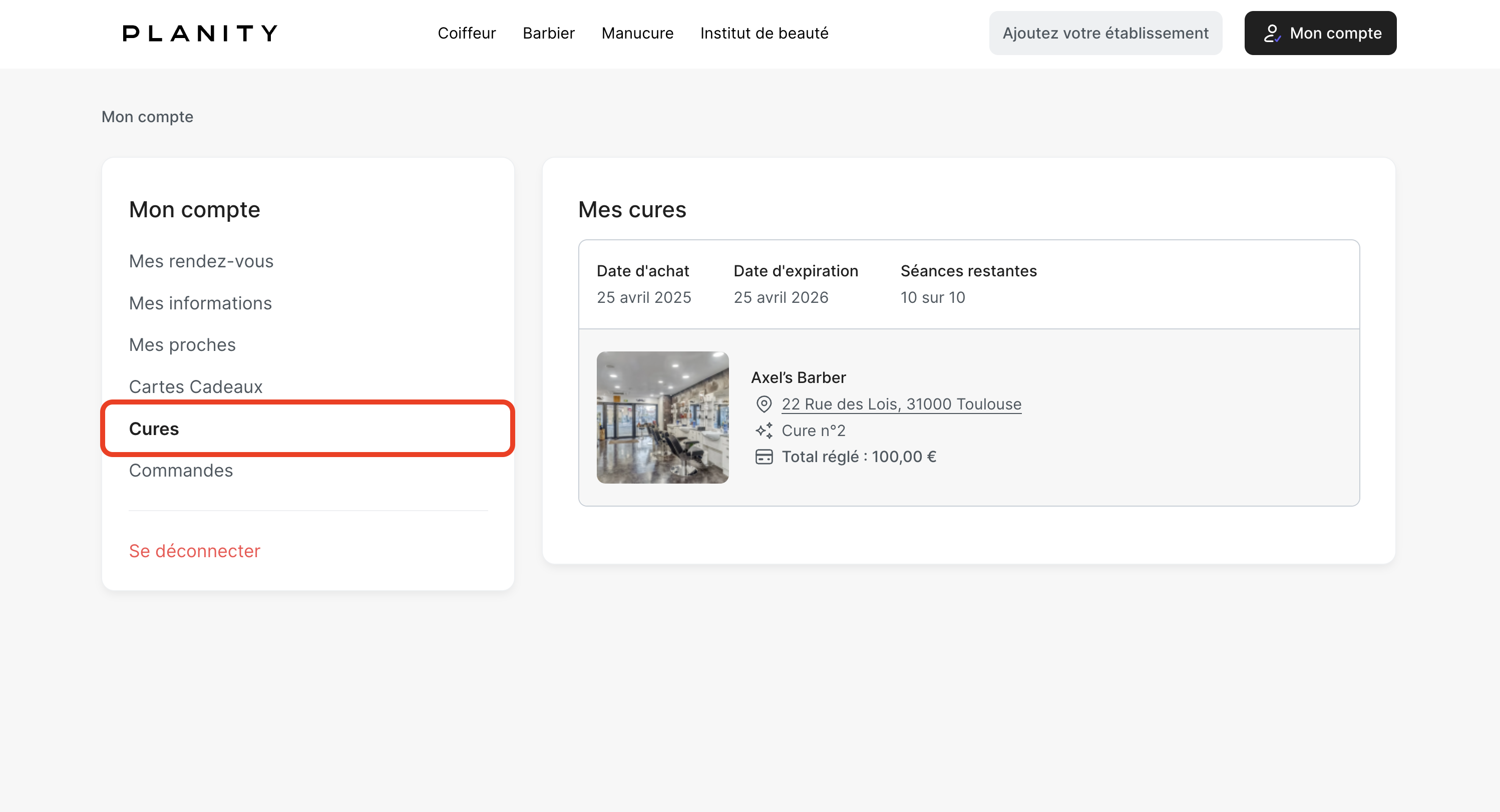This screenshot has height=812, width=1500.
Task: Open the Coiffeur category
Action: pos(467,33)
